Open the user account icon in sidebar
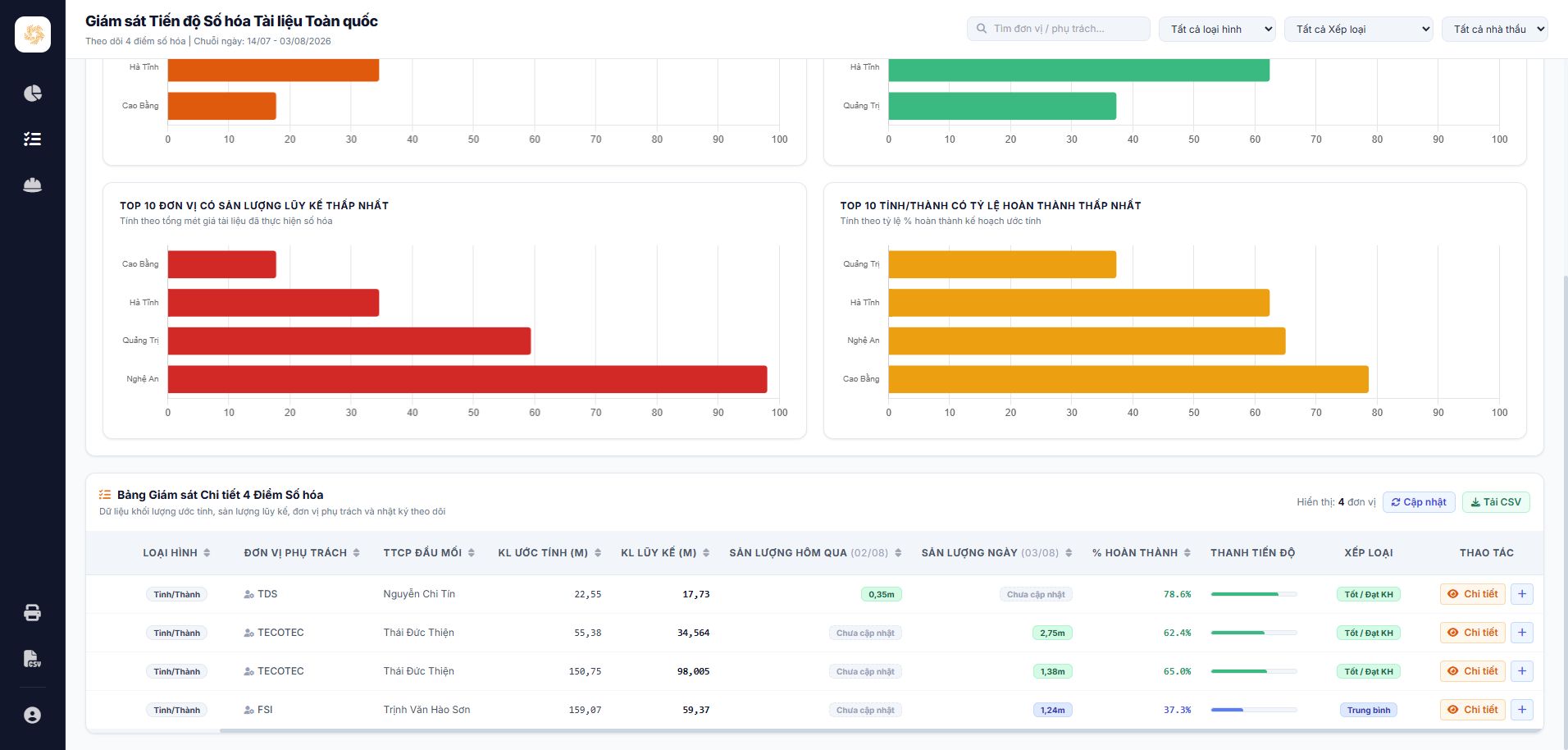Screen dimensions: 1568x750 (33, 715)
